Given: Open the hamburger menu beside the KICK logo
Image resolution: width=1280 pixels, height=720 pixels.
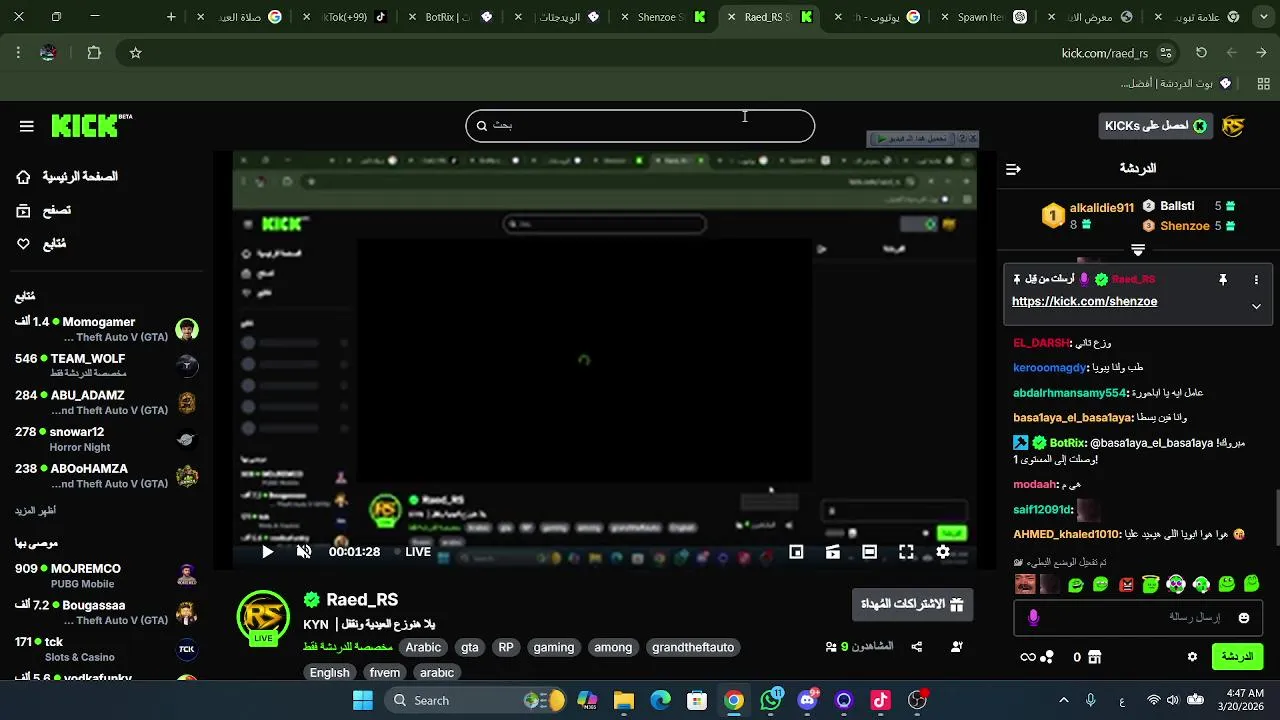Looking at the screenshot, I should point(27,126).
